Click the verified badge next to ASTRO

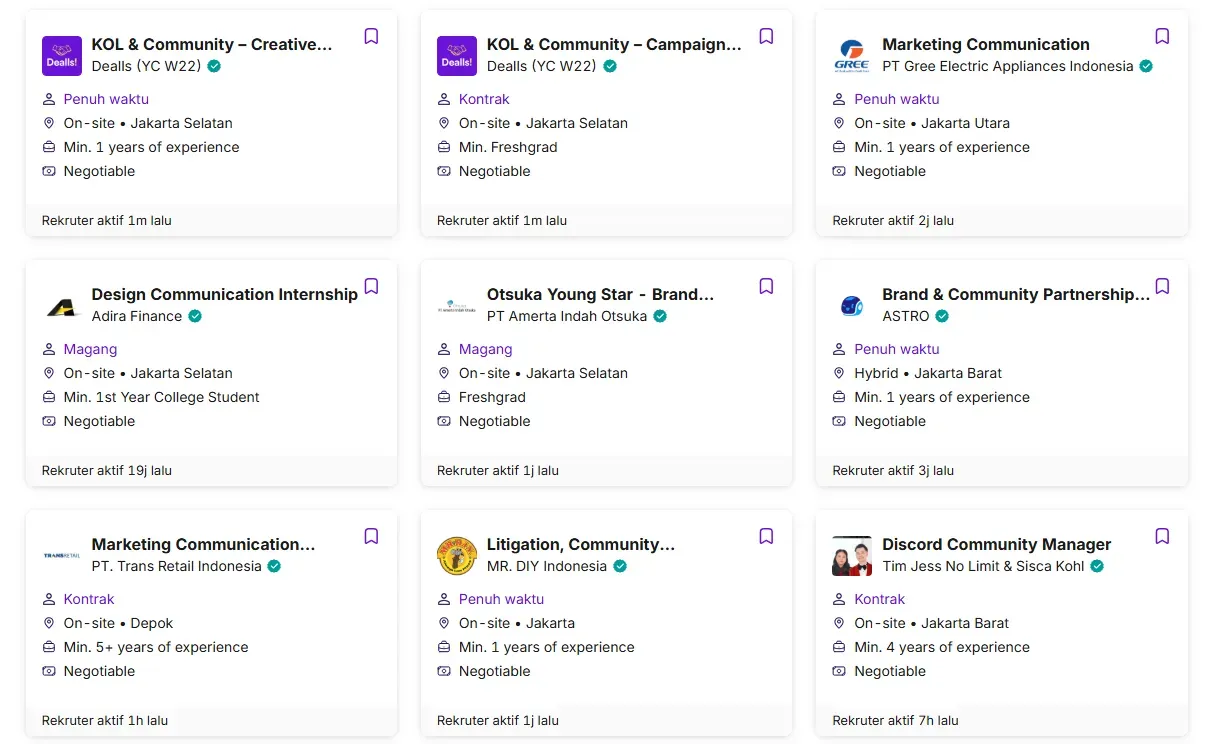click(x=942, y=316)
